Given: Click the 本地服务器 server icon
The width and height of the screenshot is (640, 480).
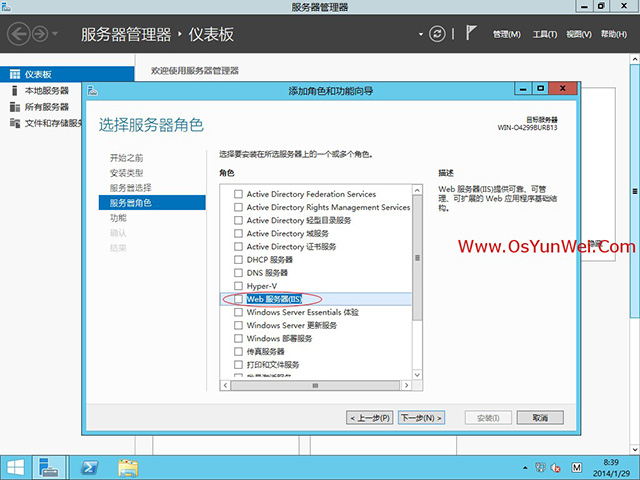Looking at the screenshot, I should coord(15,91).
